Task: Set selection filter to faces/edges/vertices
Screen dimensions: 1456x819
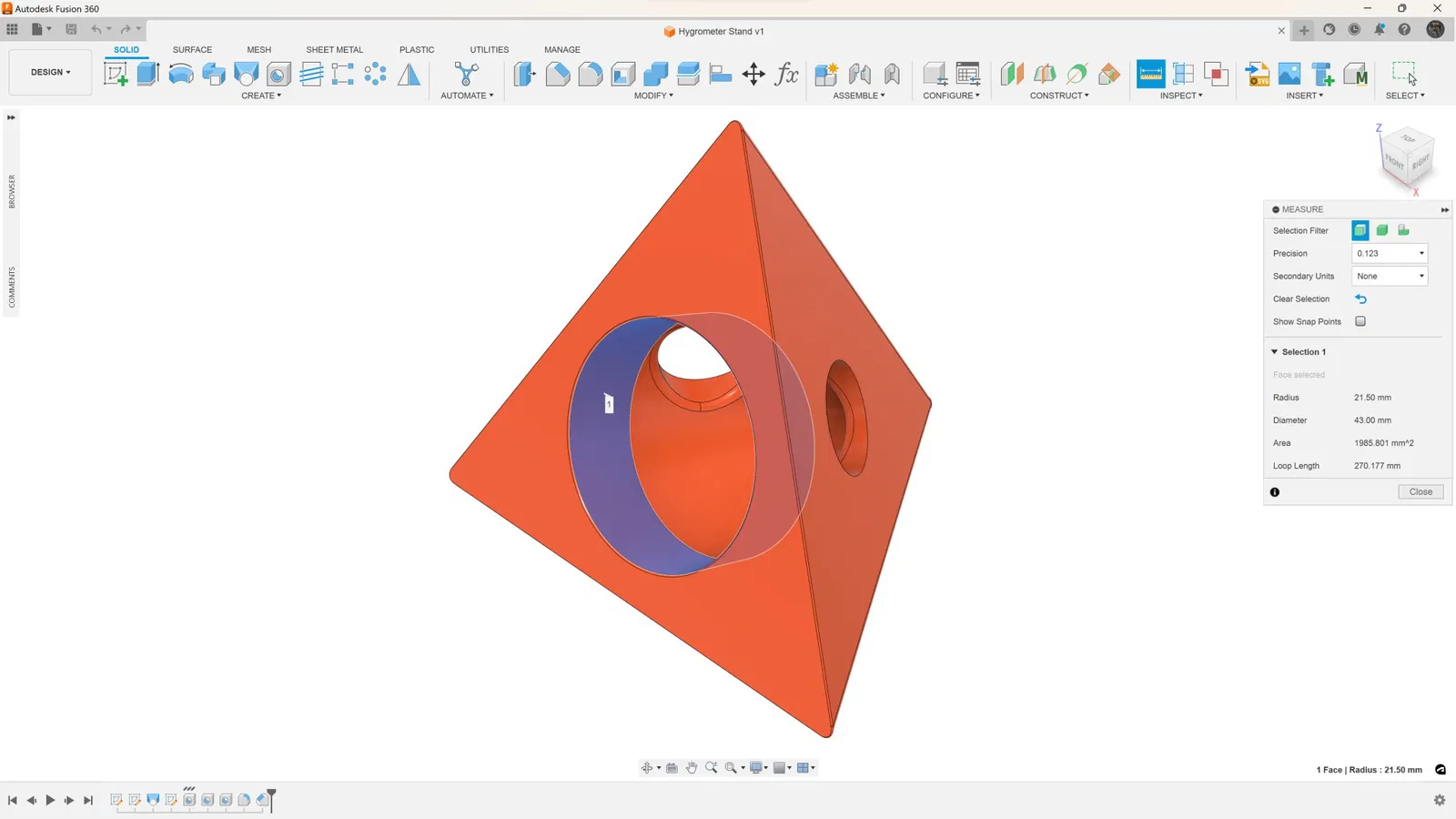Action: tap(1360, 230)
